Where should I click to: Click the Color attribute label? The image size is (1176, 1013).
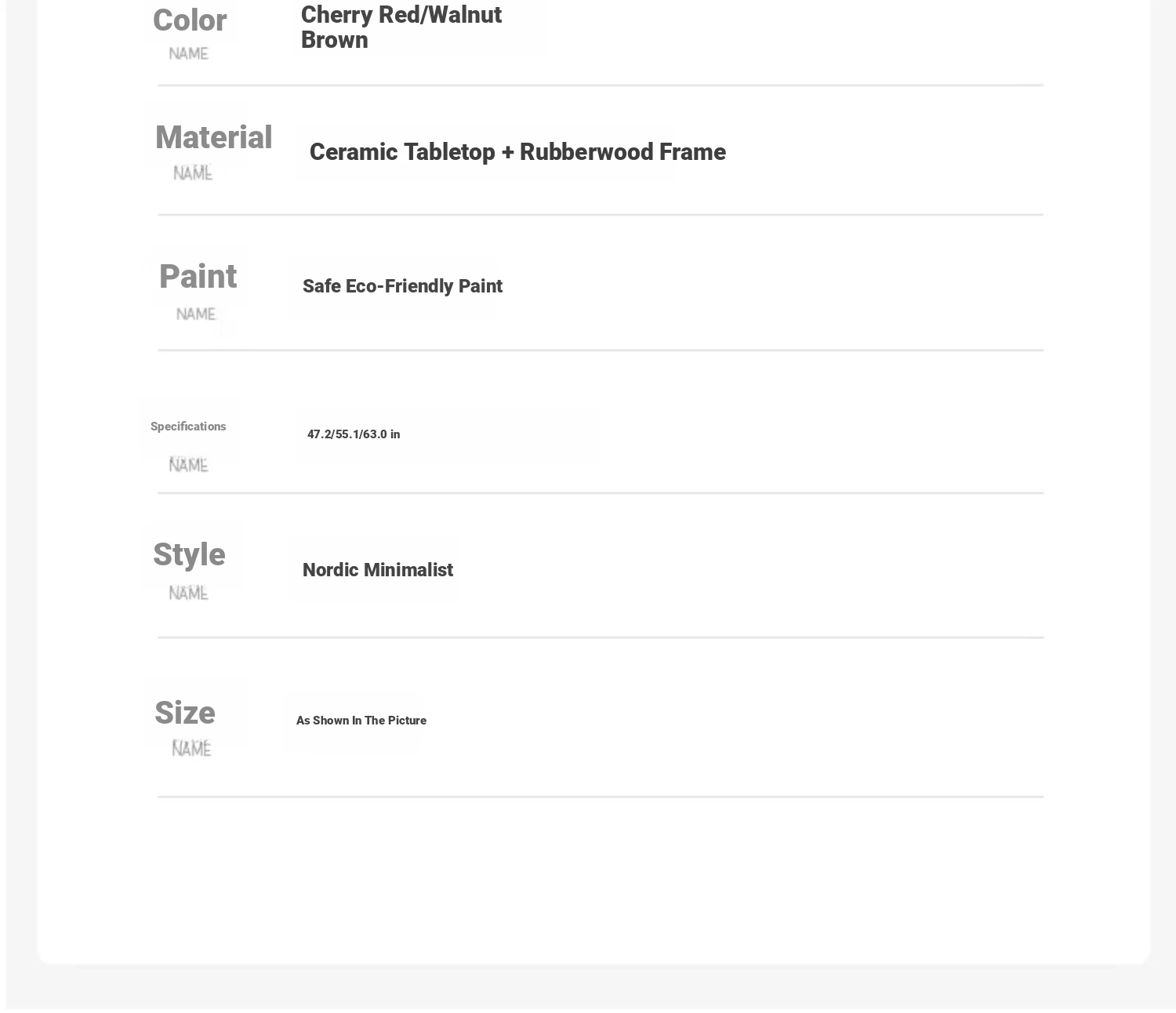click(x=190, y=20)
